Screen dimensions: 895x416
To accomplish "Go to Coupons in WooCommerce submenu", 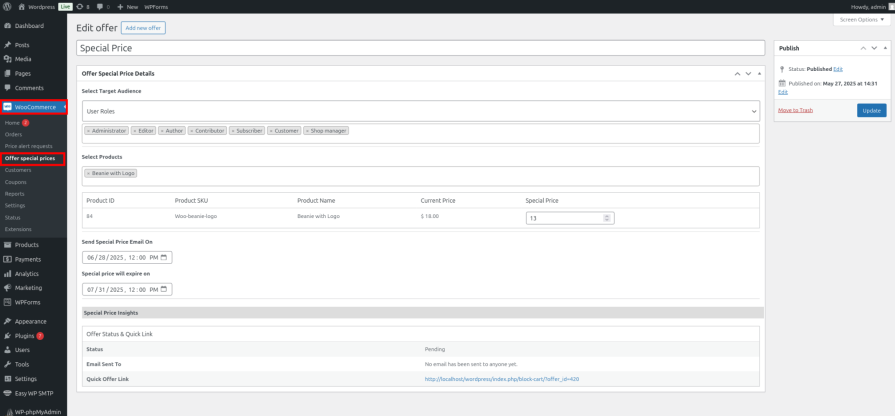I will [14, 181].
